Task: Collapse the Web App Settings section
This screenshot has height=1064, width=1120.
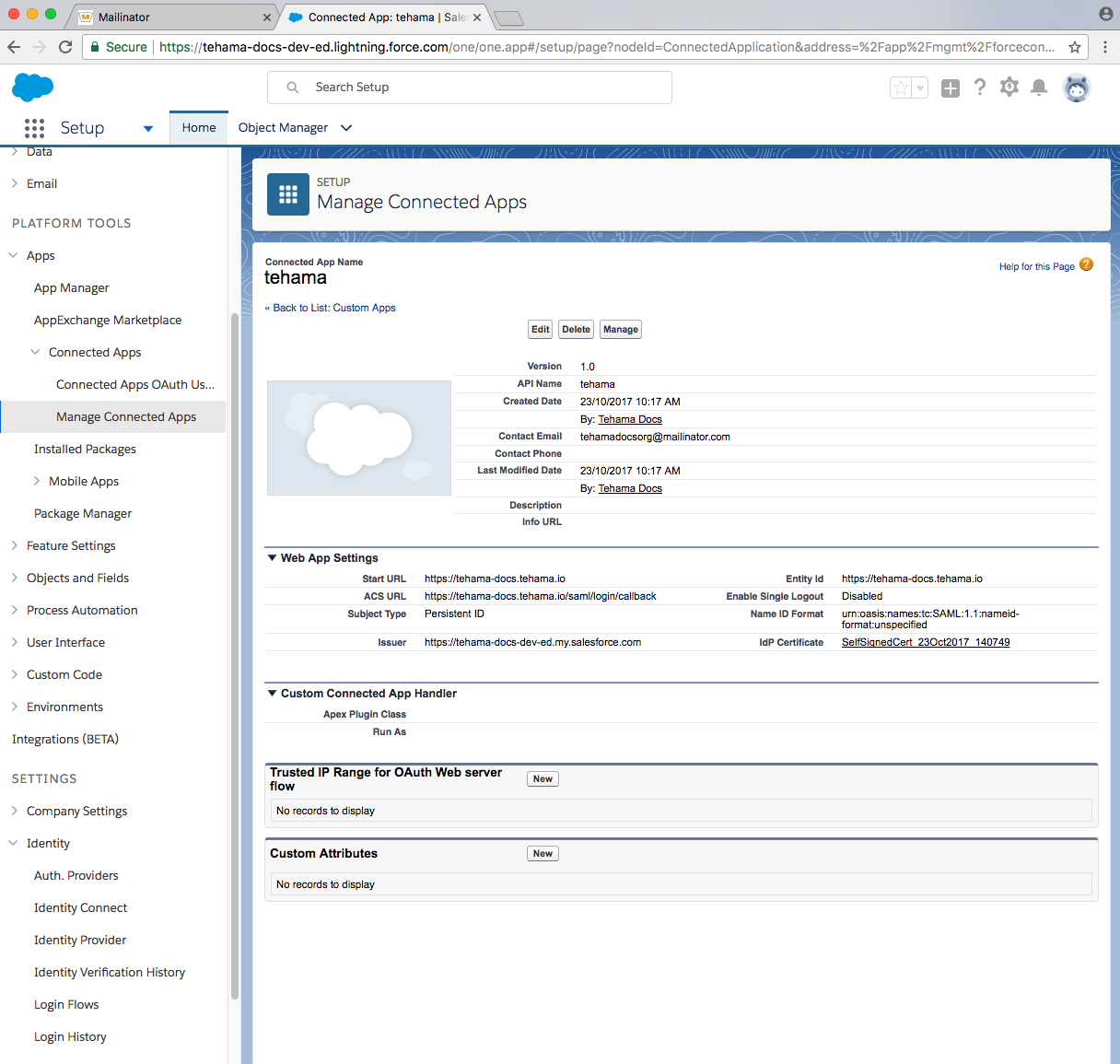Action: pyautogui.click(x=273, y=558)
